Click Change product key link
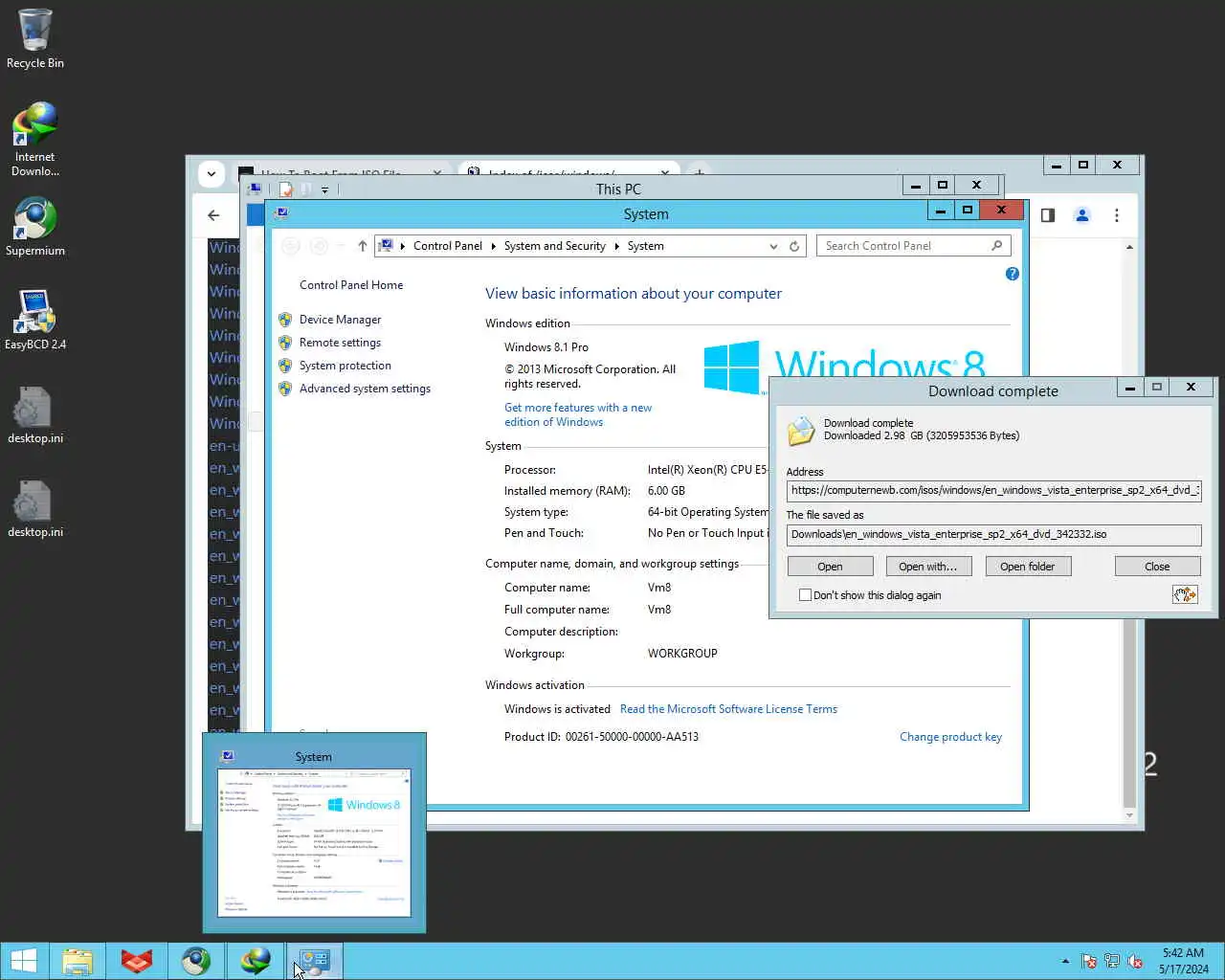The width and height of the screenshot is (1225, 980). (950, 737)
